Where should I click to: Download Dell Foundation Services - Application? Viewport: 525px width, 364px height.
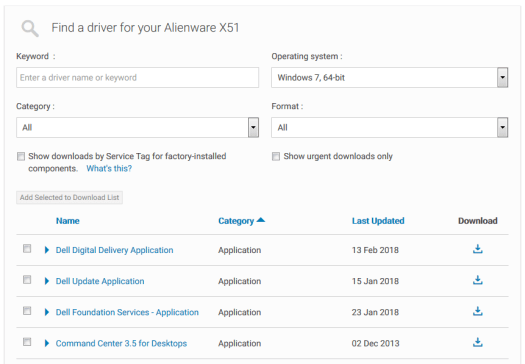coord(477,311)
